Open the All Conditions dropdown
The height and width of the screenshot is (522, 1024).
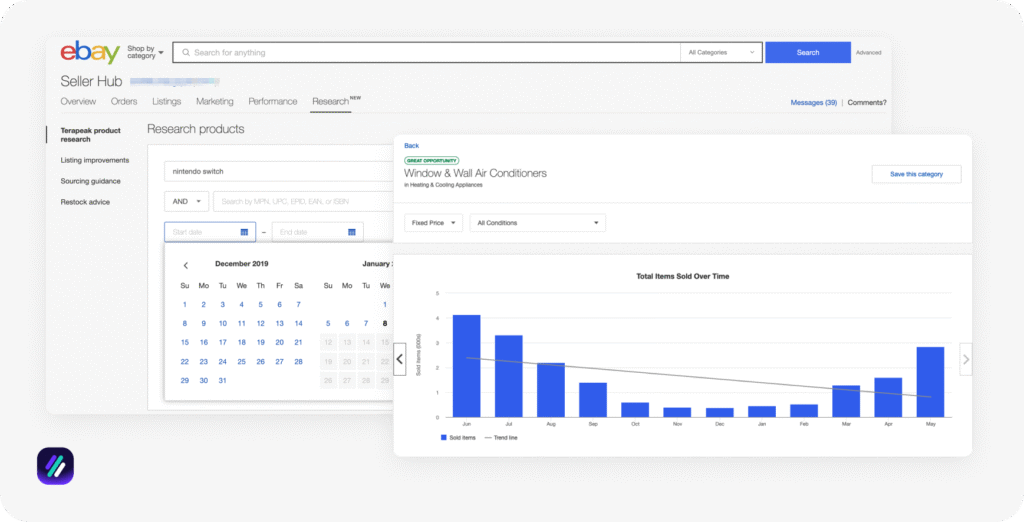click(539, 222)
